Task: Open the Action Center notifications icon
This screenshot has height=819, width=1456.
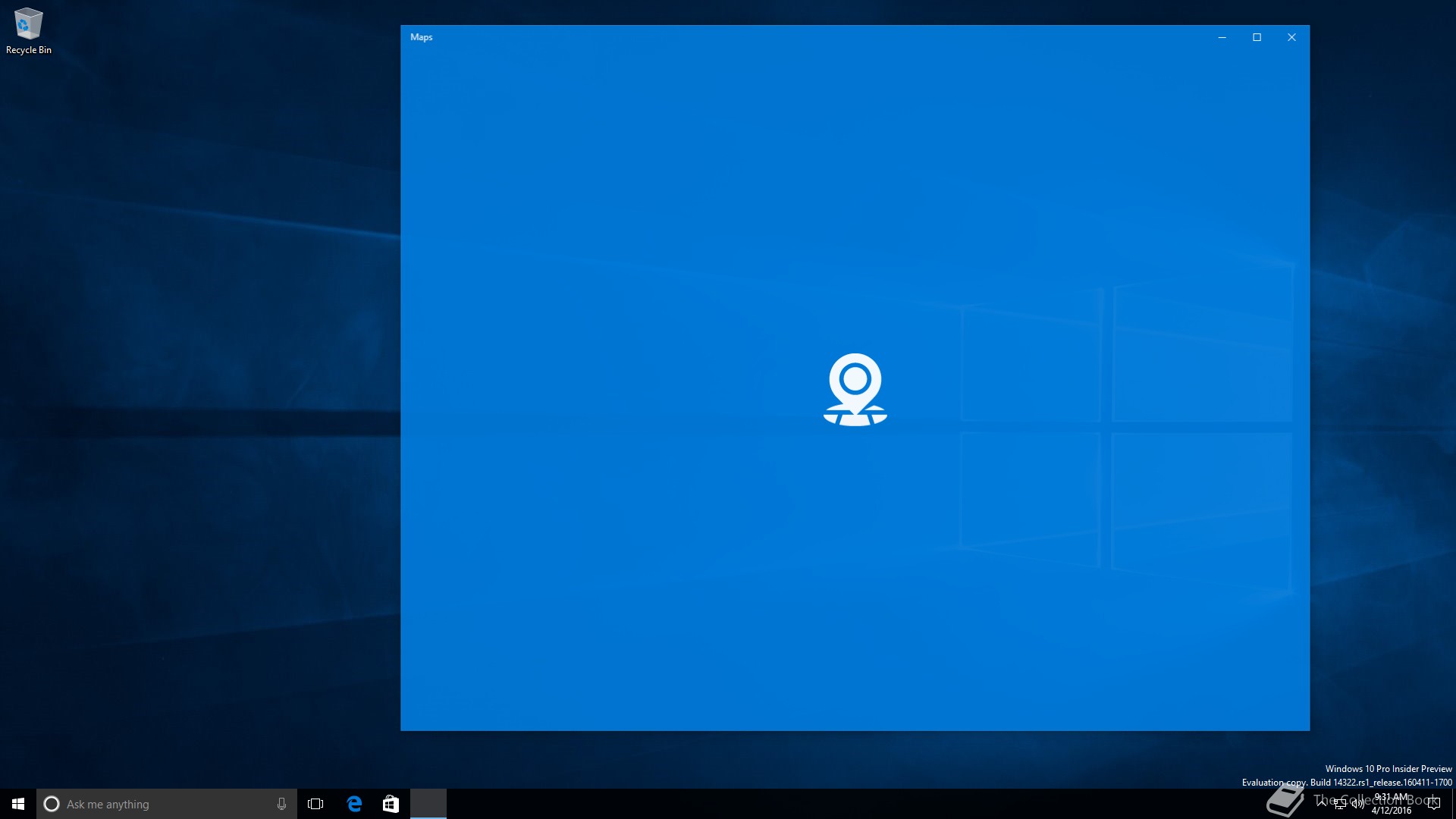Action: (x=1433, y=804)
